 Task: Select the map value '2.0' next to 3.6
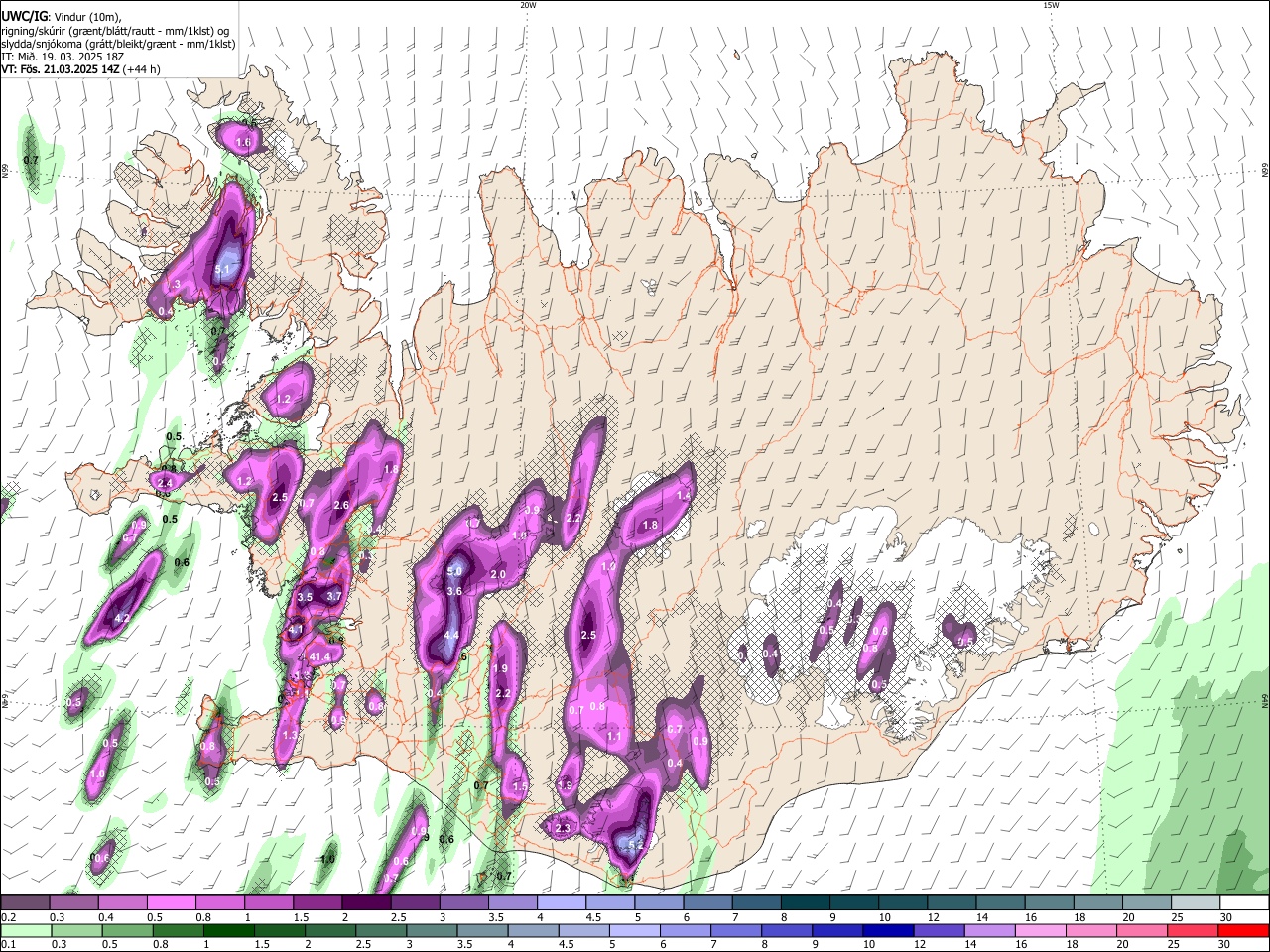(498, 575)
